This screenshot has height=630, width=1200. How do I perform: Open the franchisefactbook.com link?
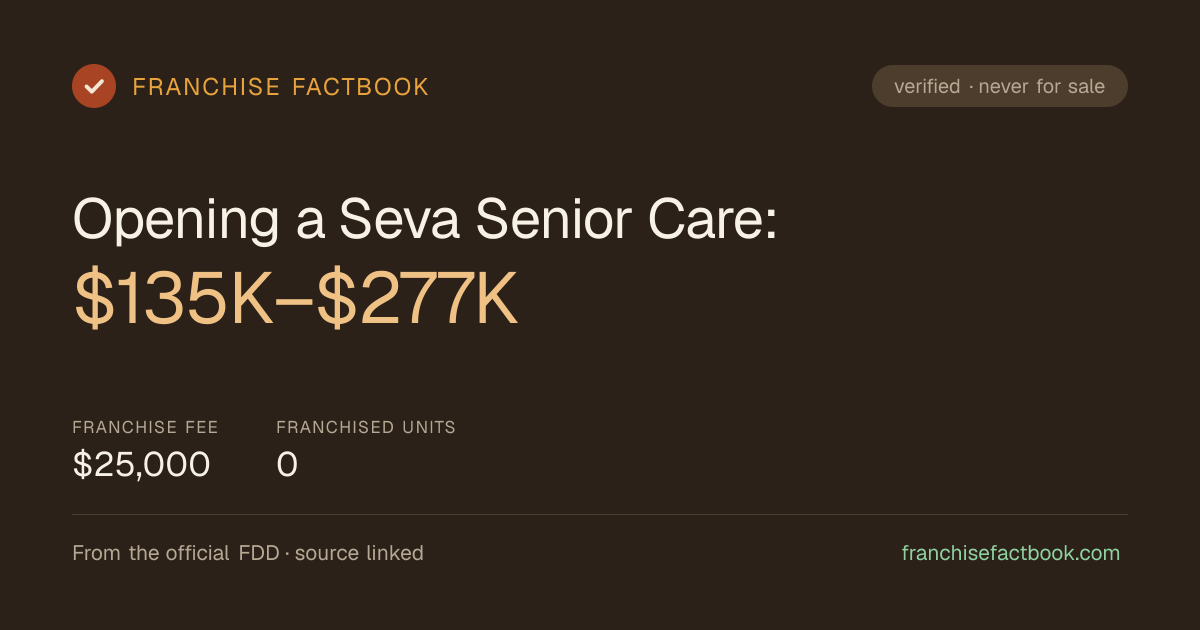coord(1011,553)
